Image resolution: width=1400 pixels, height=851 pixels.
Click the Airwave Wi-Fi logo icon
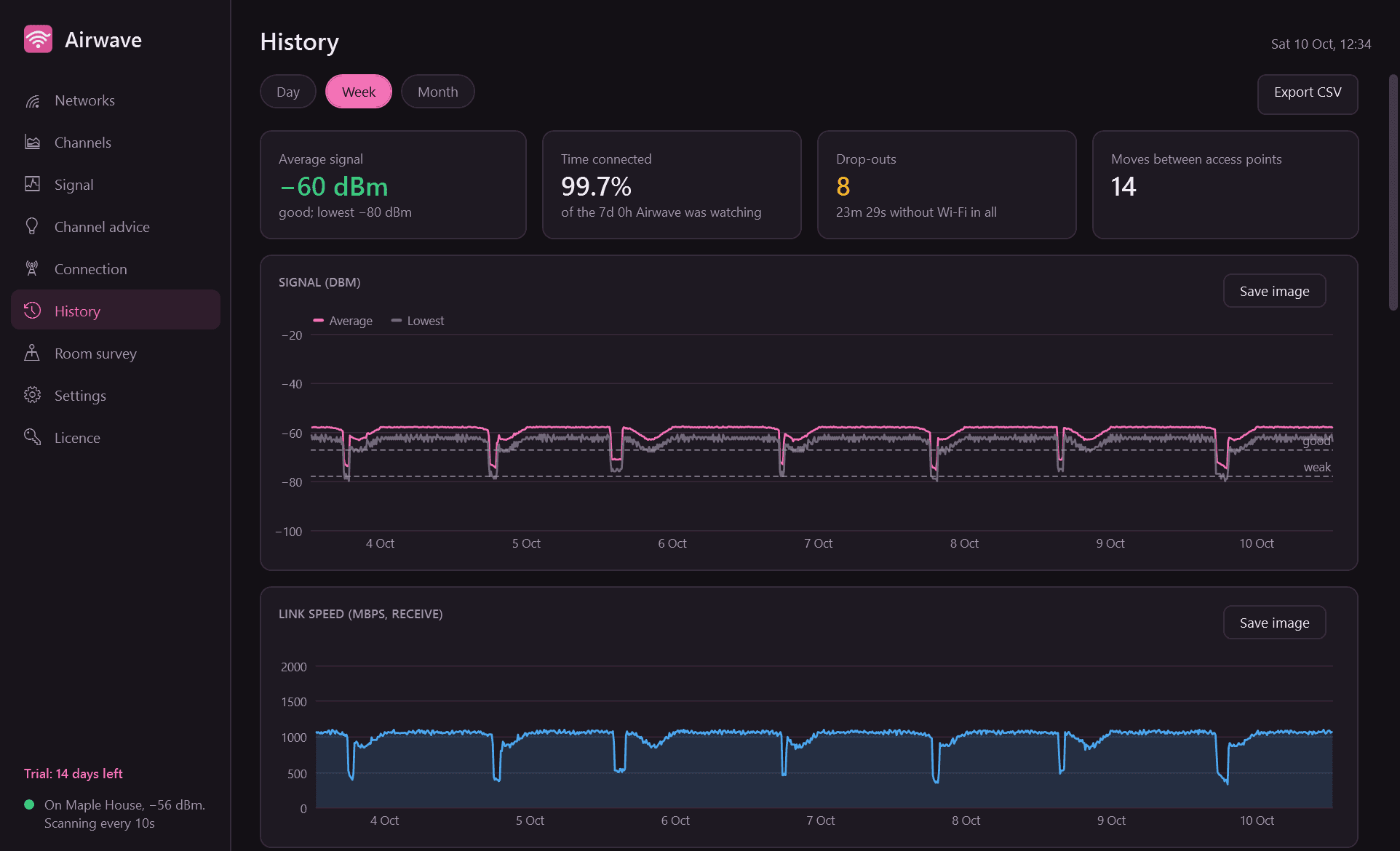point(38,39)
